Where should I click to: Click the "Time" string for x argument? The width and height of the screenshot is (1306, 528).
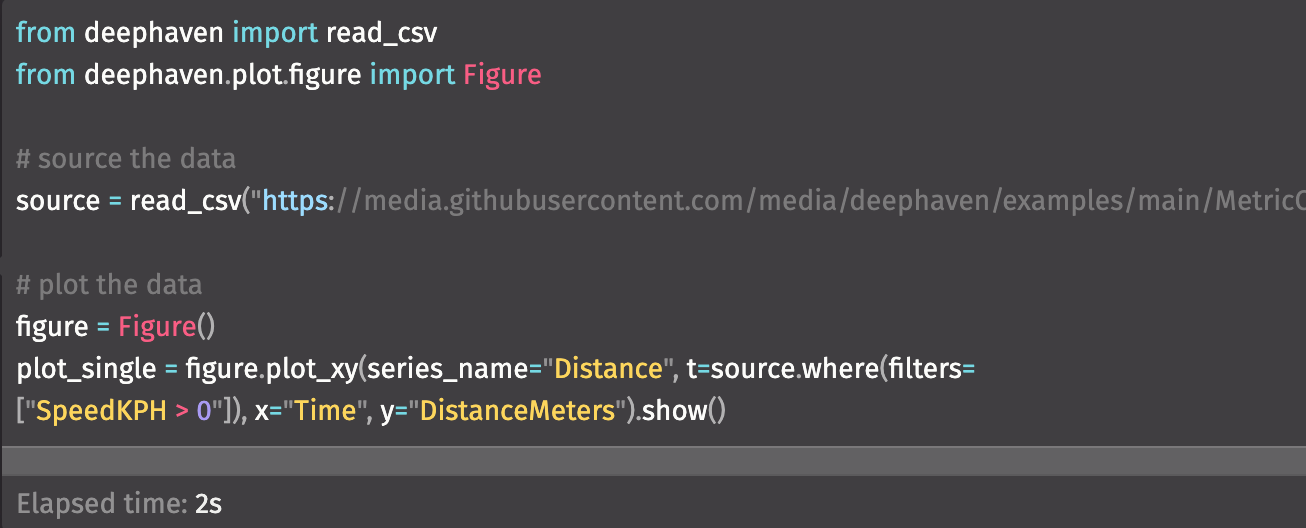323,411
